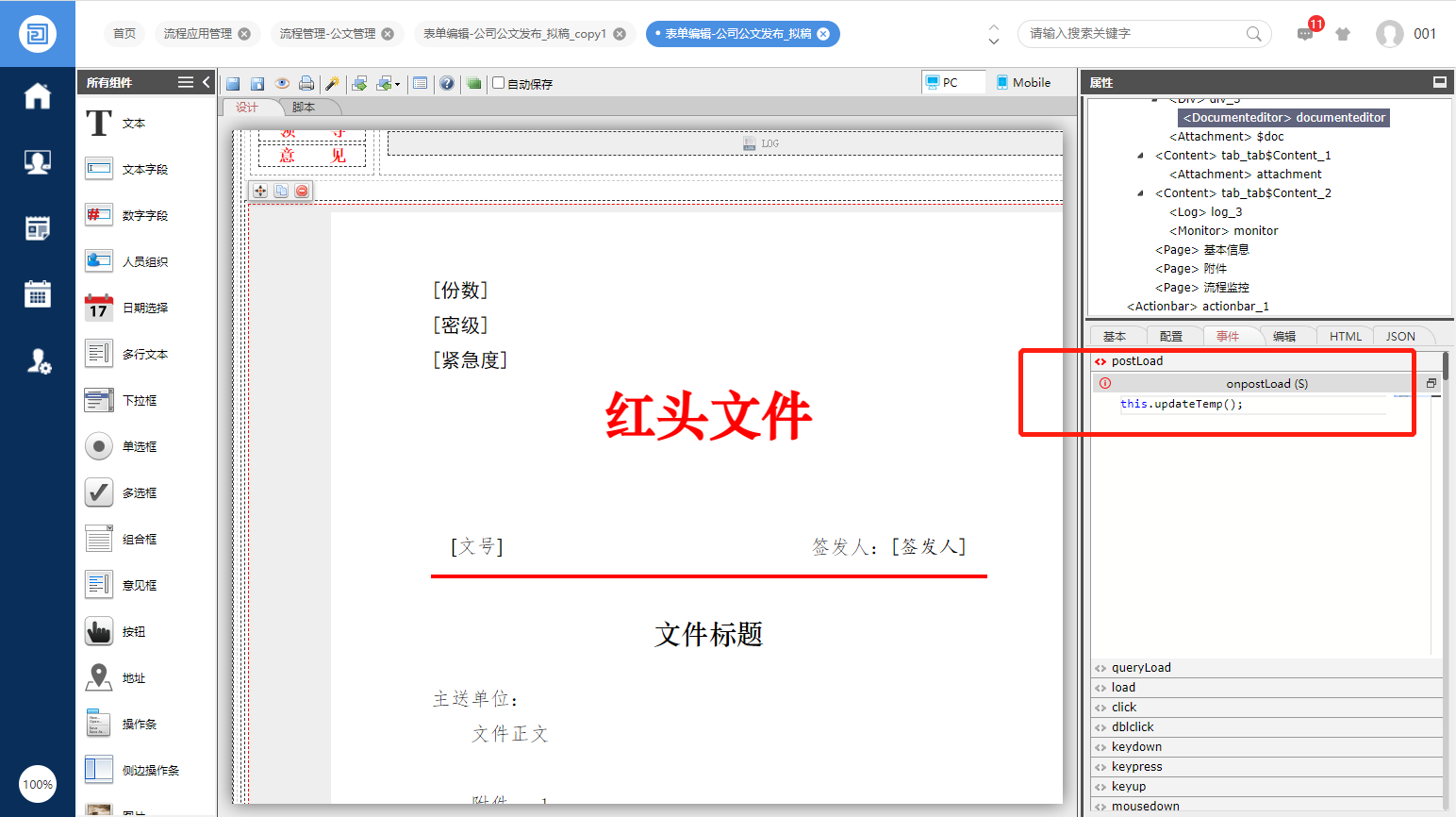Open the export dropdown arrow in the toolbar
The height and width of the screenshot is (817, 1456).
point(397,84)
